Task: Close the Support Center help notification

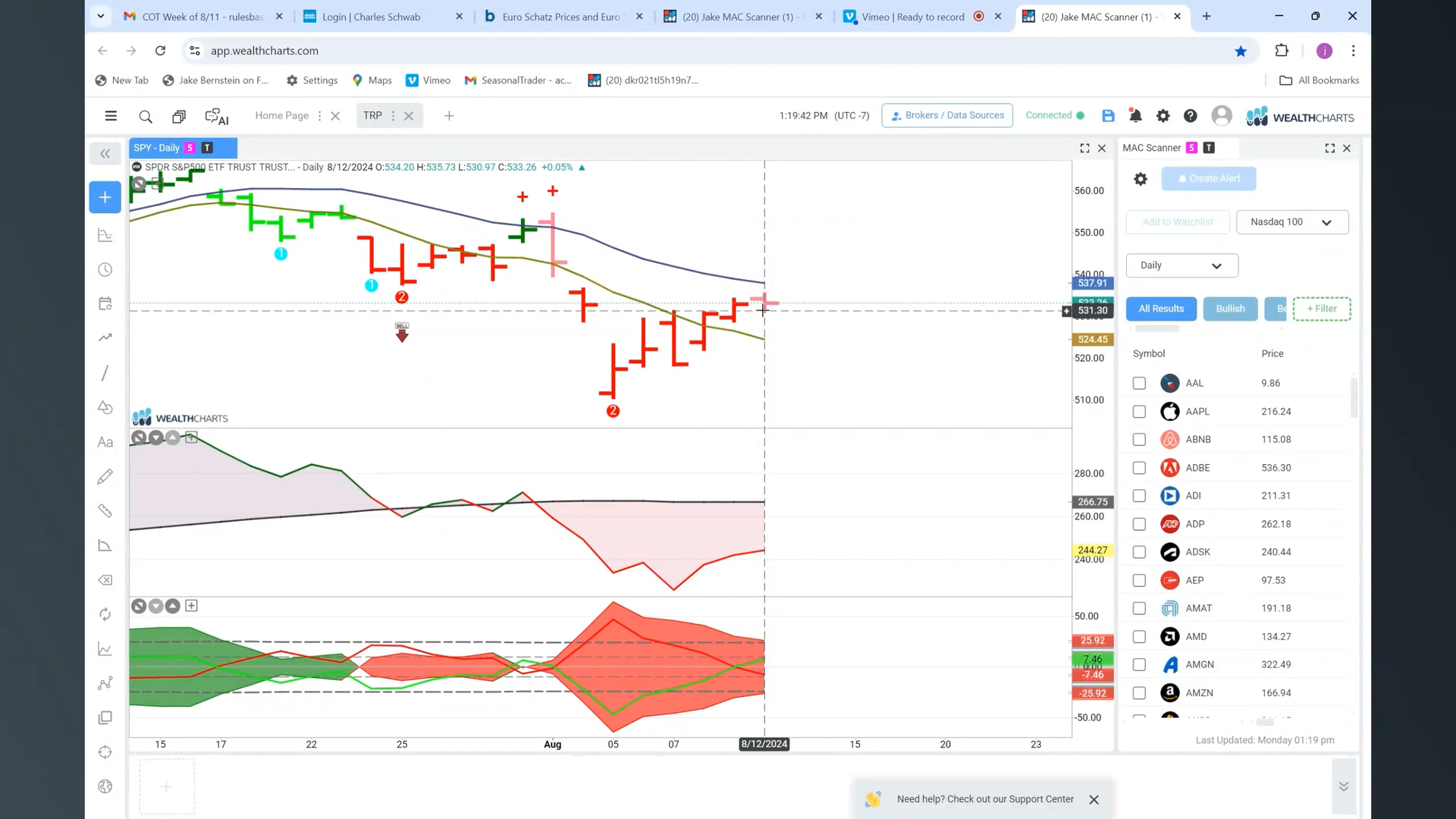Action: pyautogui.click(x=1094, y=800)
